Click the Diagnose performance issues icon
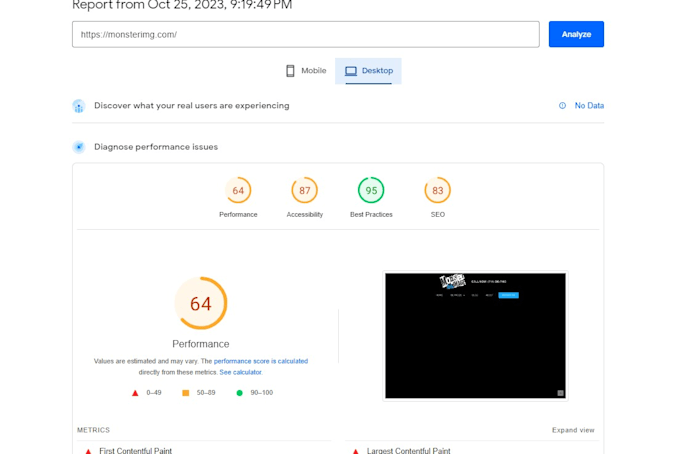680x454 pixels. pos(78,147)
